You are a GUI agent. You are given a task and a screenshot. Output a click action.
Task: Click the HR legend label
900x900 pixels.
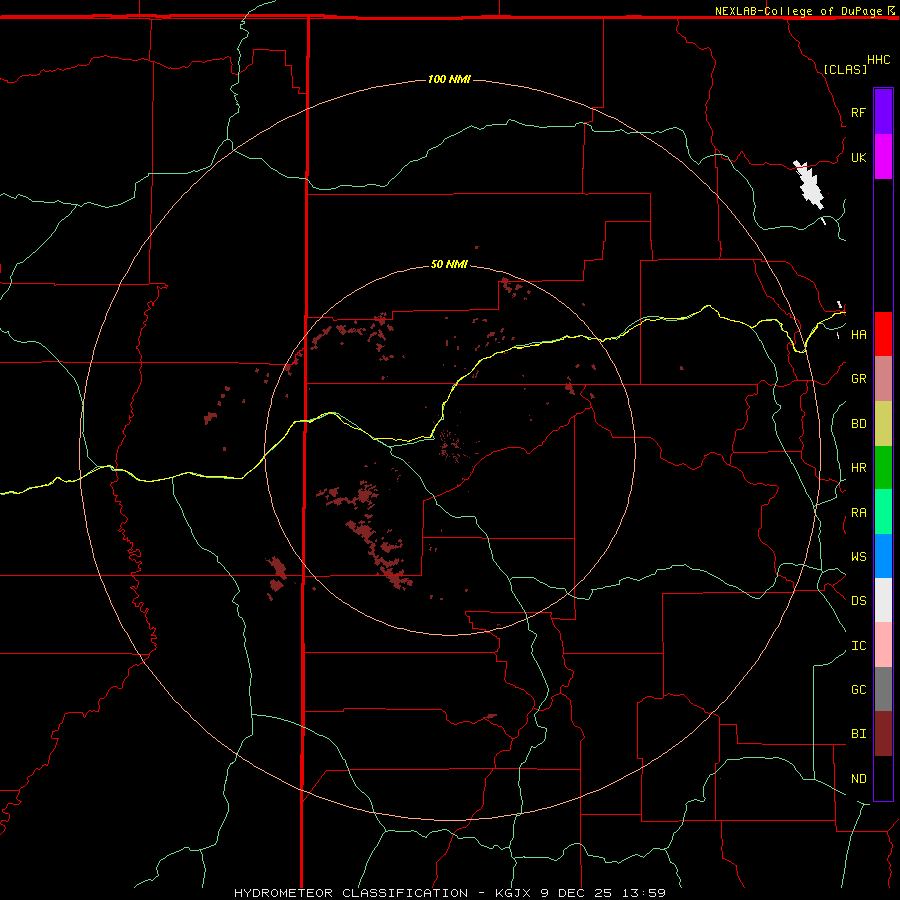[x=858, y=468]
